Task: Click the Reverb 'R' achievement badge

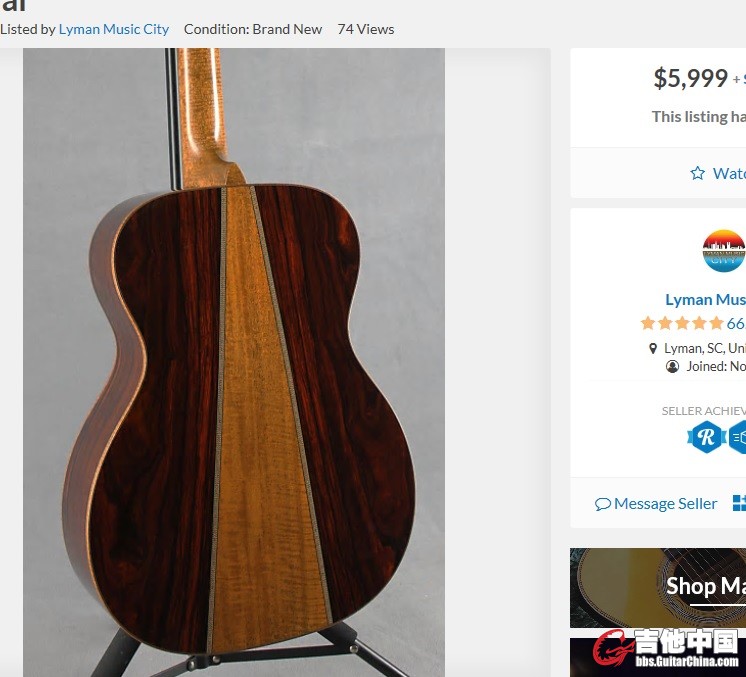Action: (706, 436)
